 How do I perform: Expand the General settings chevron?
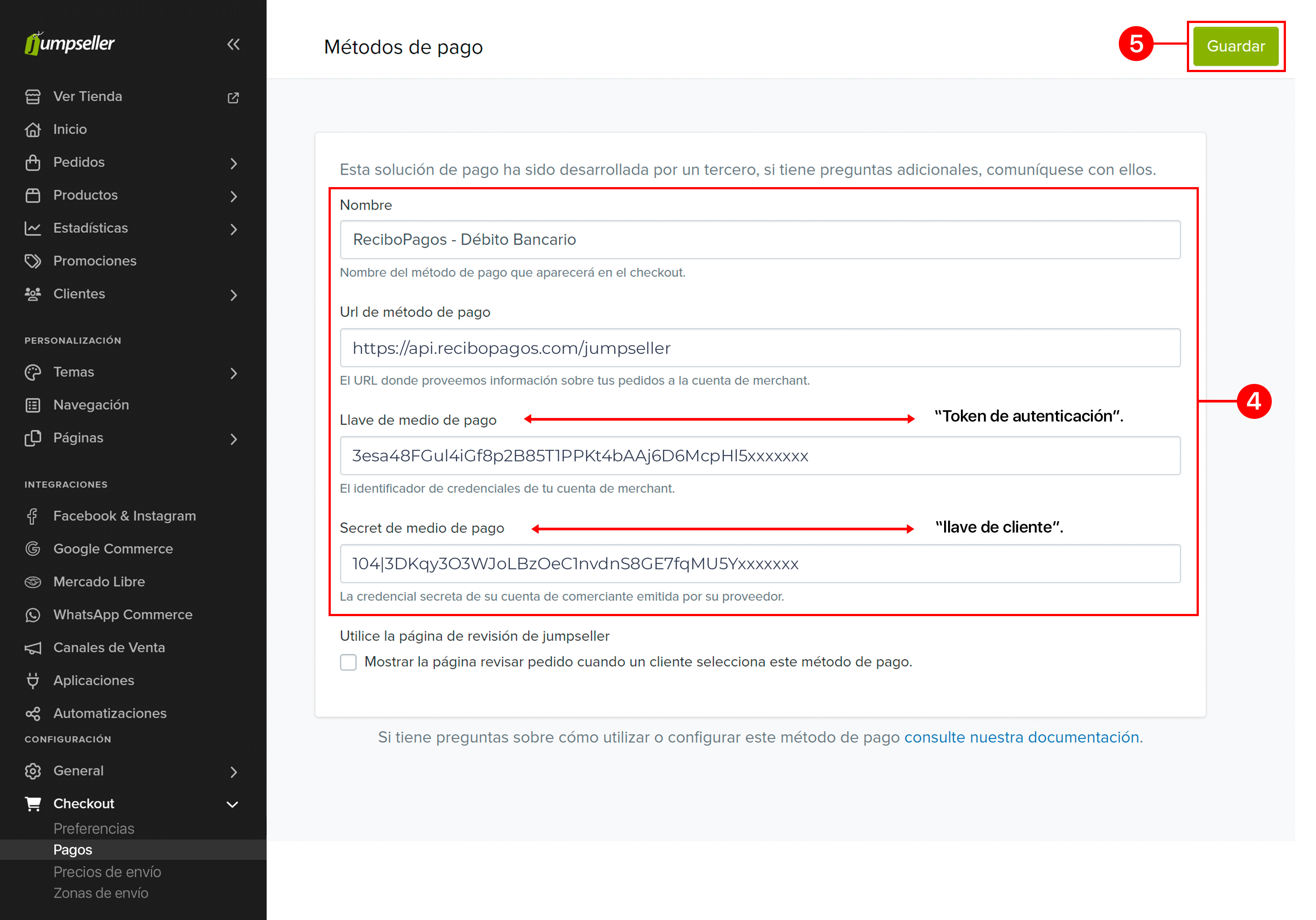(233, 772)
